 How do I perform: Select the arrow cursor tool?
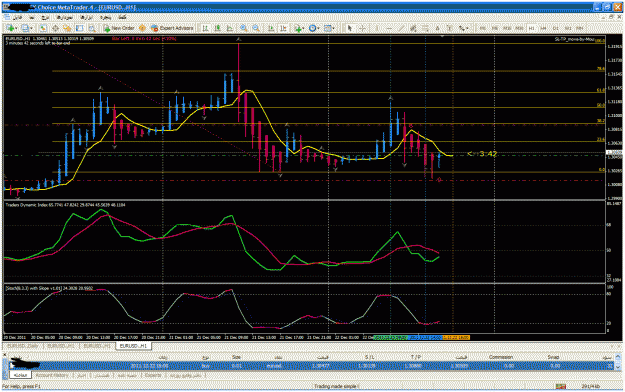(x=350, y=28)
